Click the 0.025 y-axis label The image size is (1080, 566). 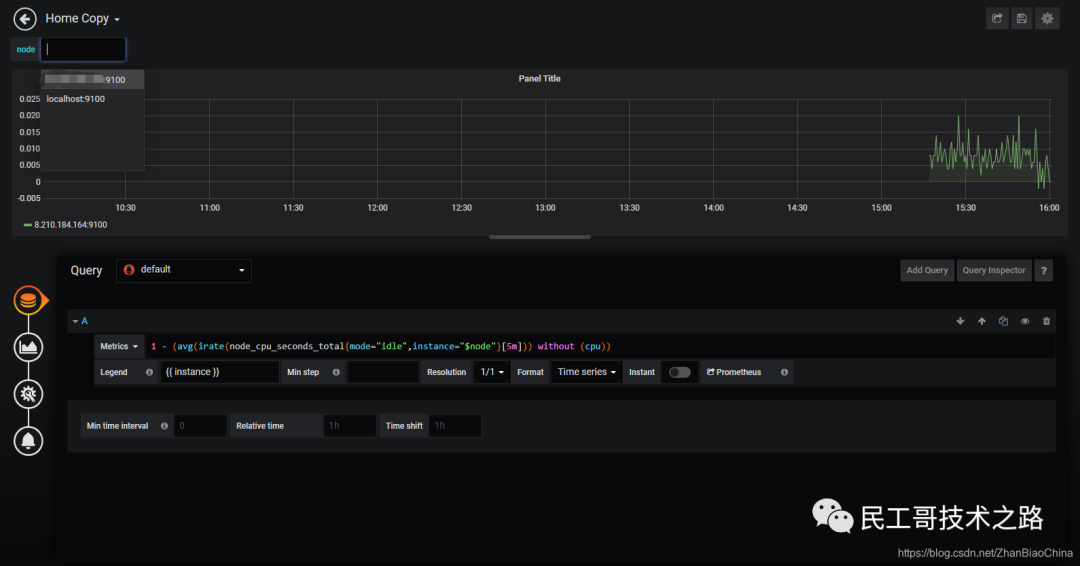click(30, 99)
